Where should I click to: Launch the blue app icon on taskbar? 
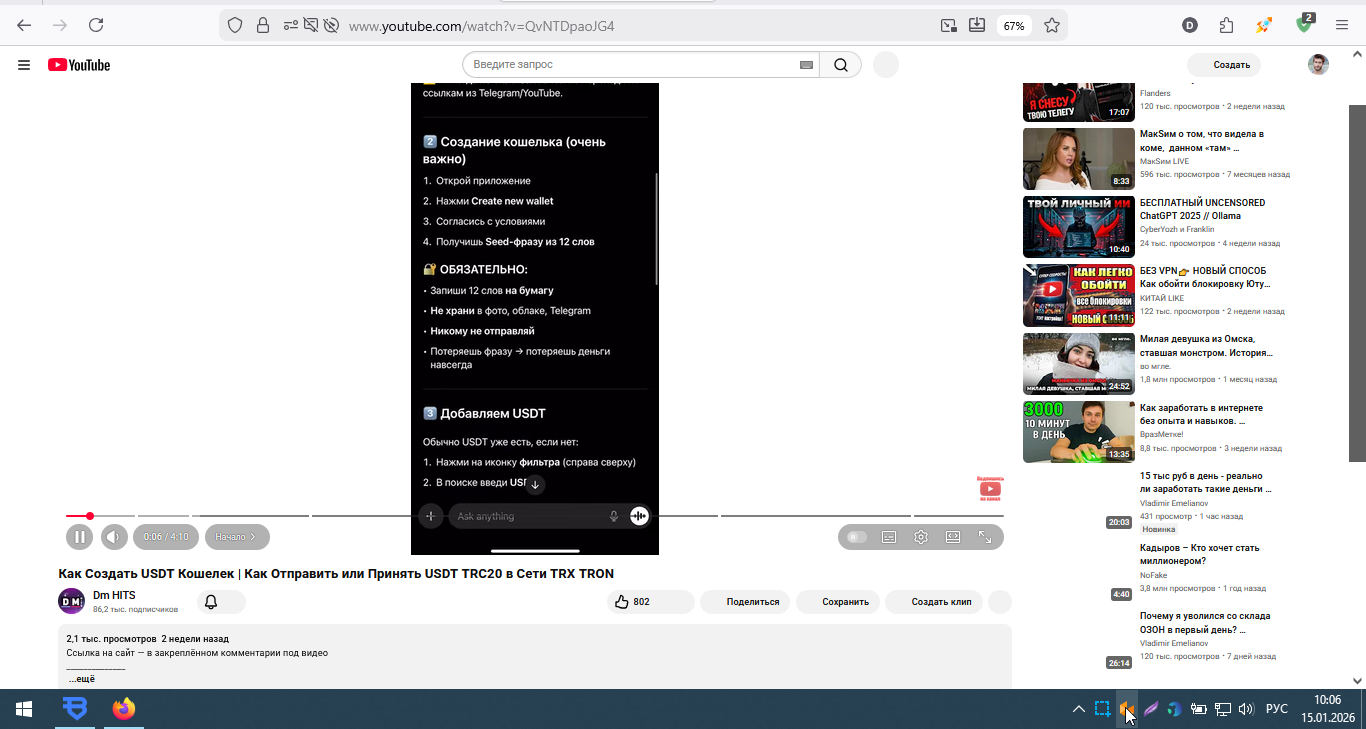pos(74,709)
